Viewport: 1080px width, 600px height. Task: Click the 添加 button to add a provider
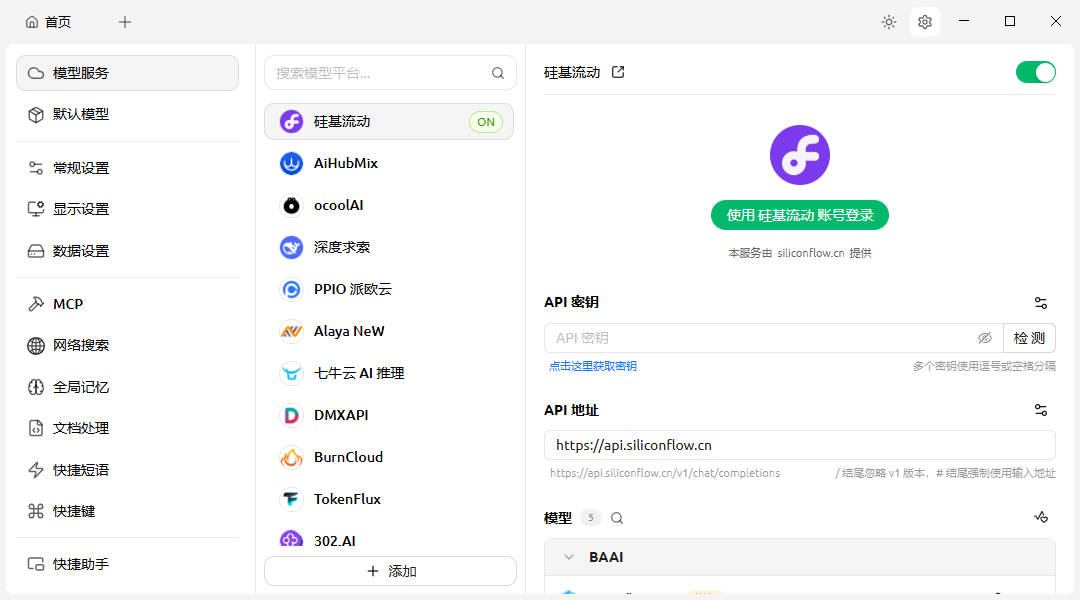click(390, 571)
